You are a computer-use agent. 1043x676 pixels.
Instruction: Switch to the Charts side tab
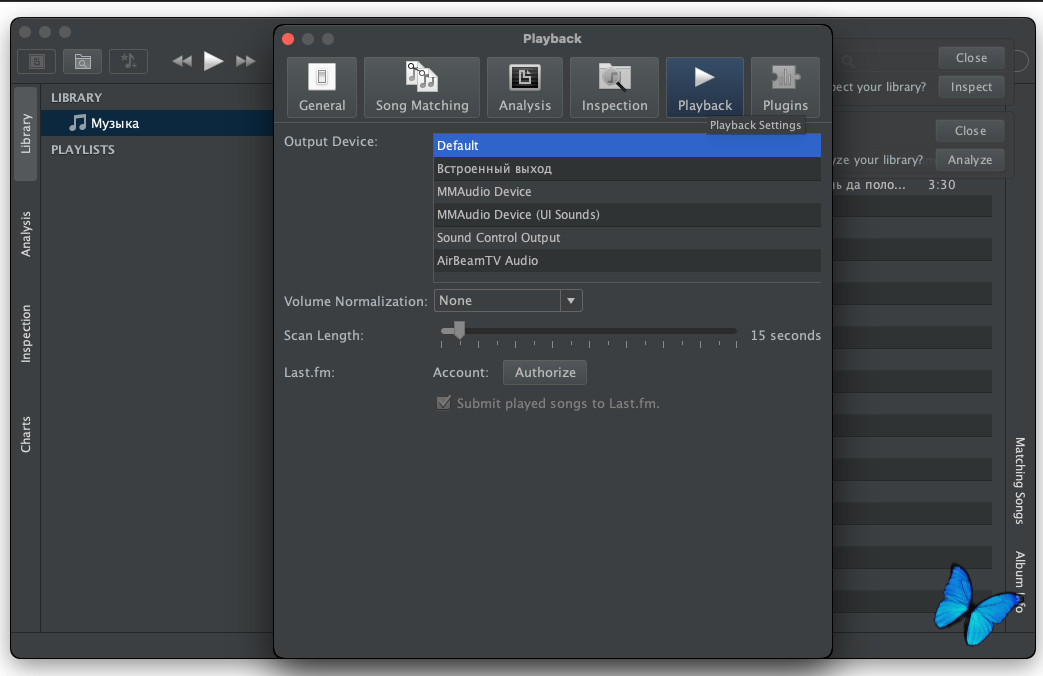tap(26, 435)
